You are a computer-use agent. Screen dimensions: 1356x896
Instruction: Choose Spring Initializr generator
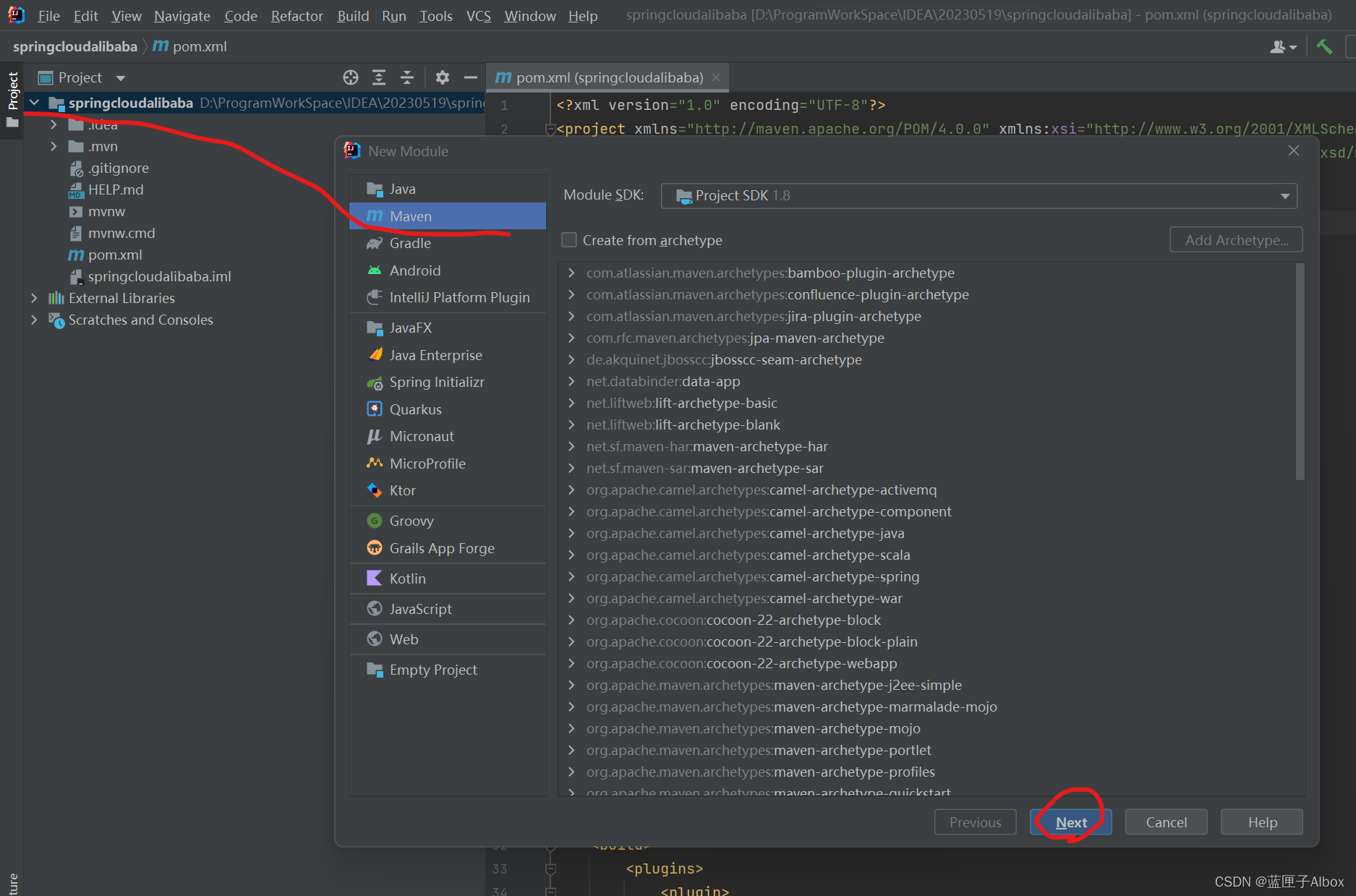point(448,382)
